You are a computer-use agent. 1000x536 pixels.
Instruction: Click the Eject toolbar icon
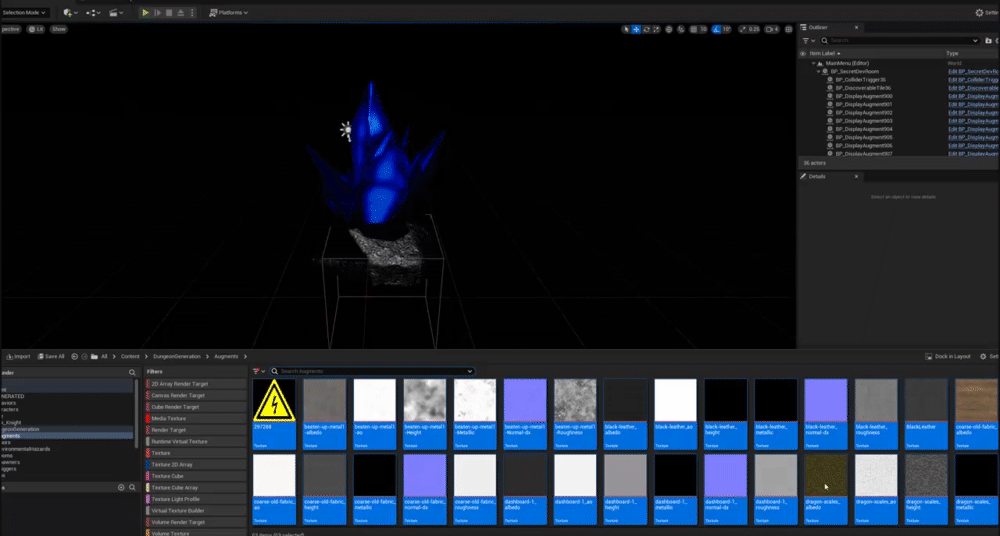pyautogui.click(x=180, y=13)
